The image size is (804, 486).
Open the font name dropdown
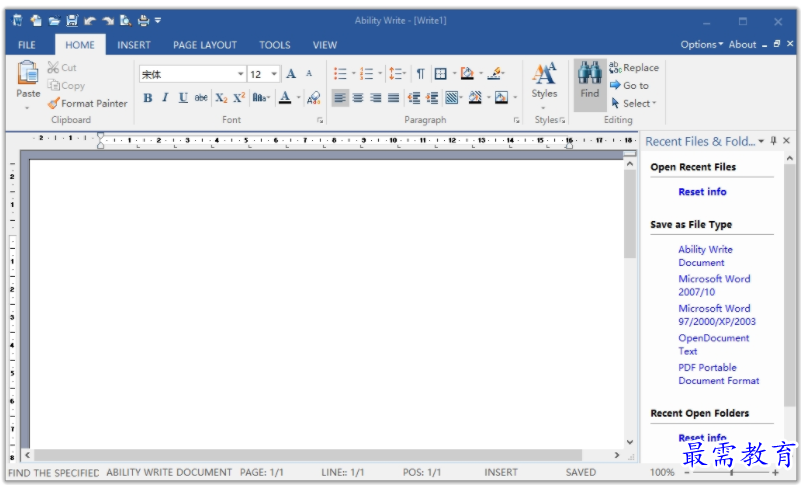point(241,74)
